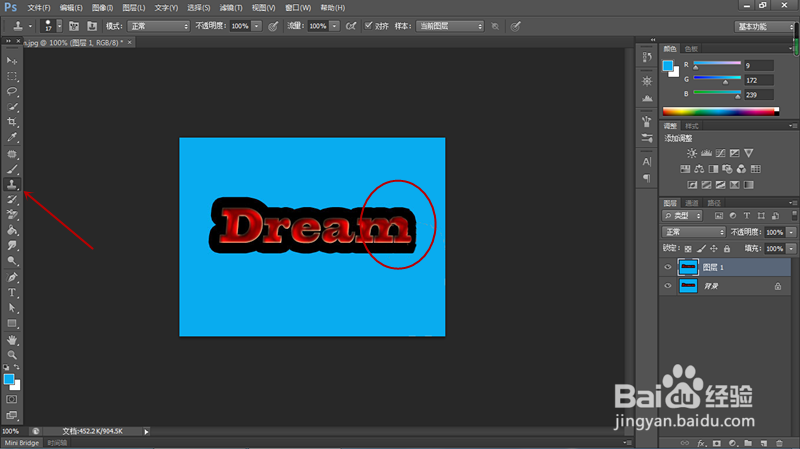
Task: Swap foreground and background colors
Action: click(17, 367)
